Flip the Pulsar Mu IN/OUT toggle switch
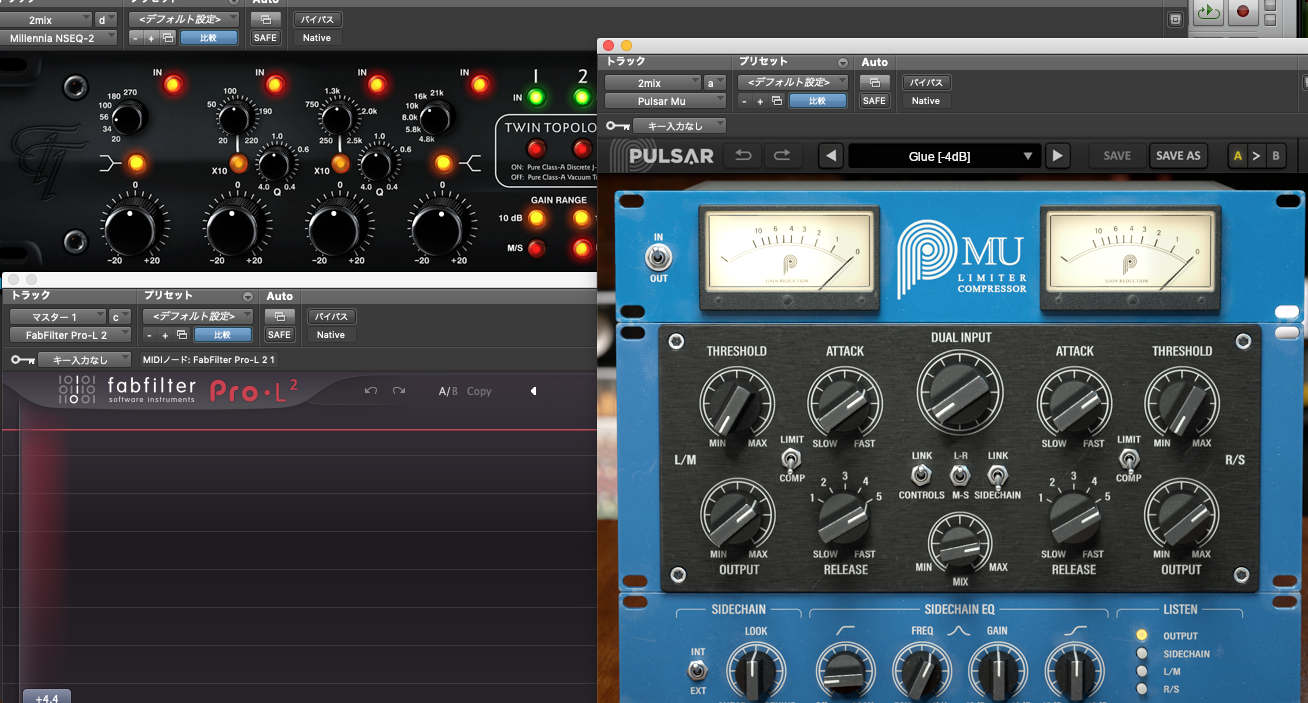Image resolution: width=1308 pixels, height=703 pixels. click(x=658, y=258)
